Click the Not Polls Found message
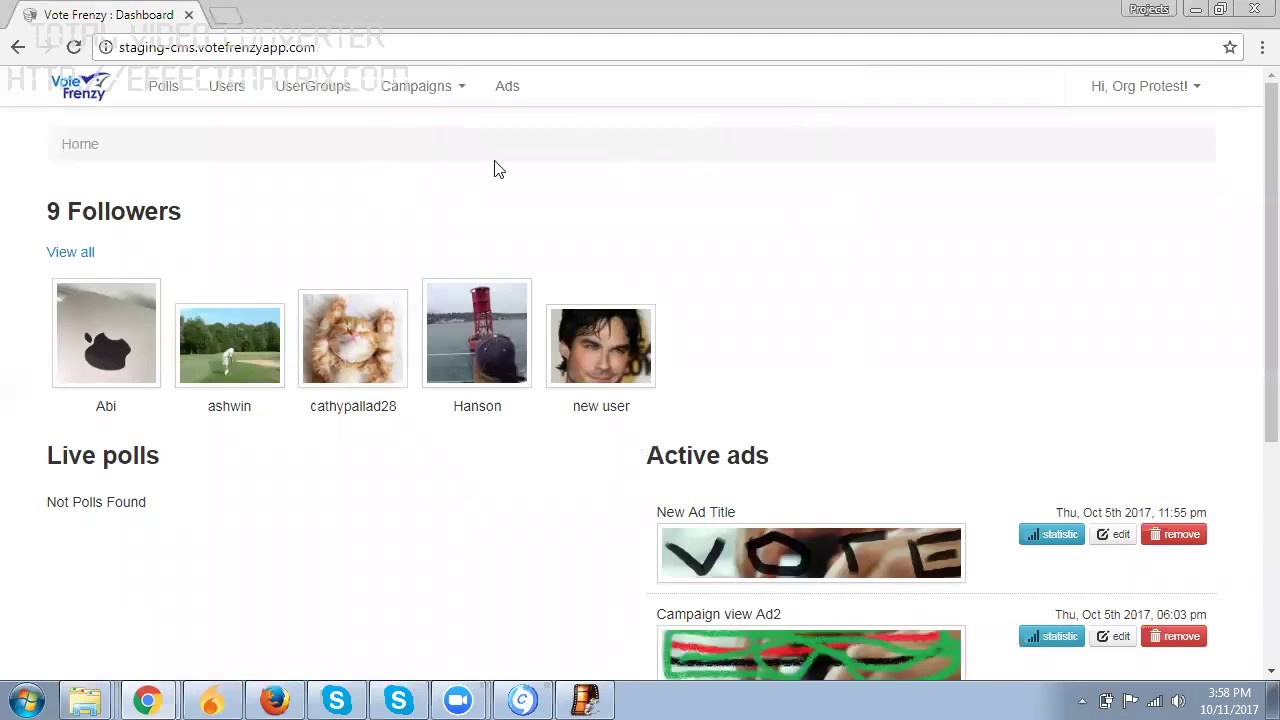 coord(96,502)
